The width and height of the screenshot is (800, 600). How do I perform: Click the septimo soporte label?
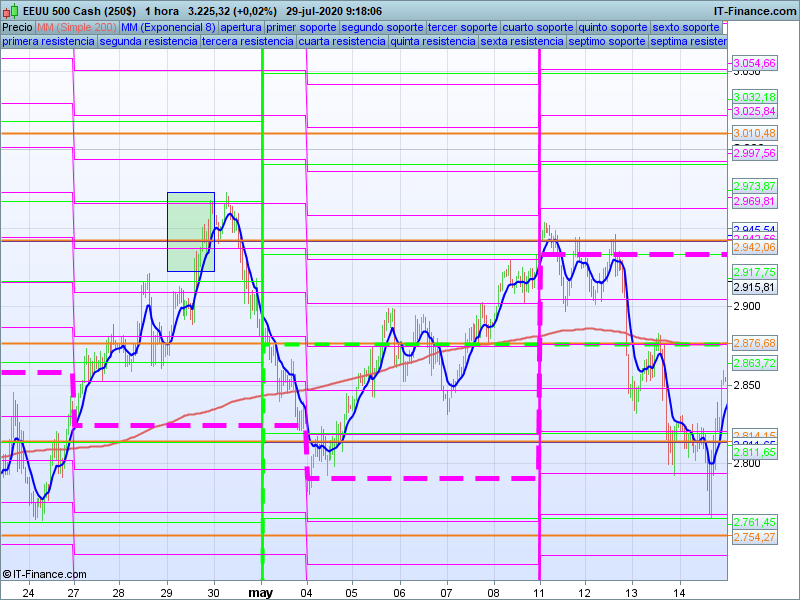tap(606, 42)
